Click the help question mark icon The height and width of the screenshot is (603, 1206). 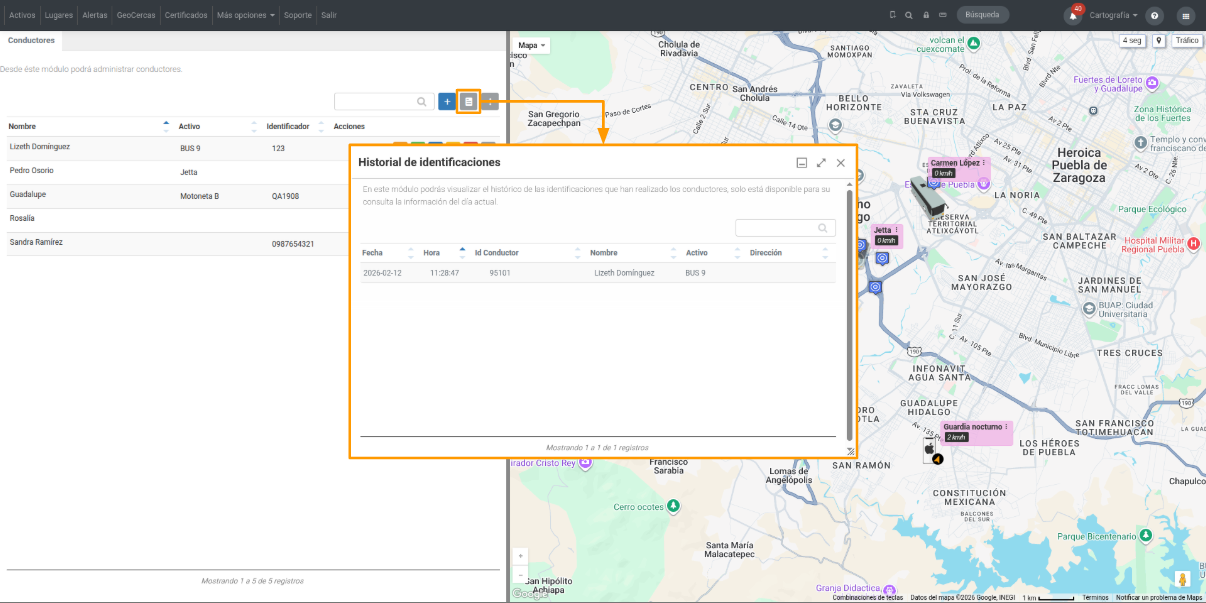1155,16
